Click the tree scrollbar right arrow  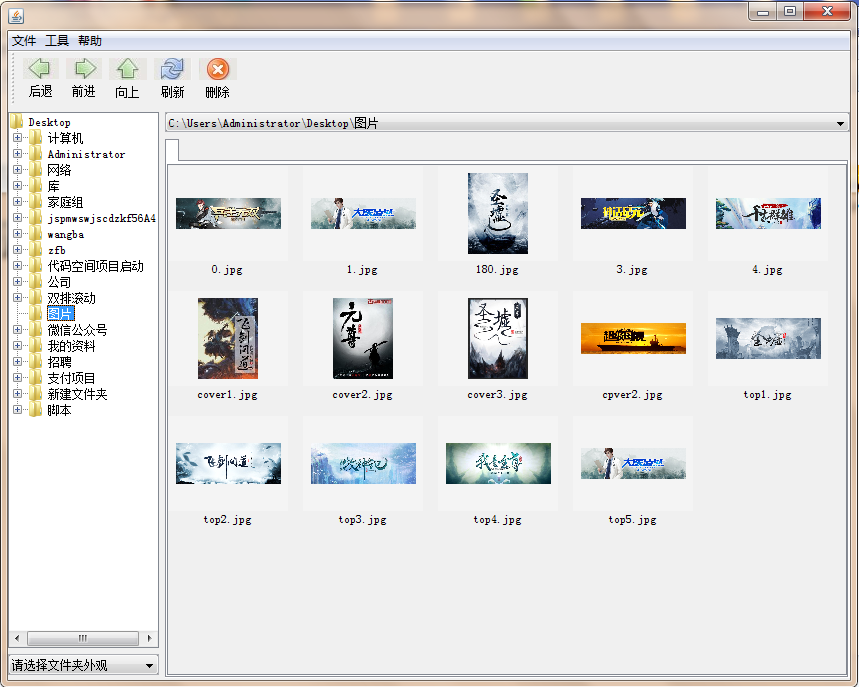[149, 638]
